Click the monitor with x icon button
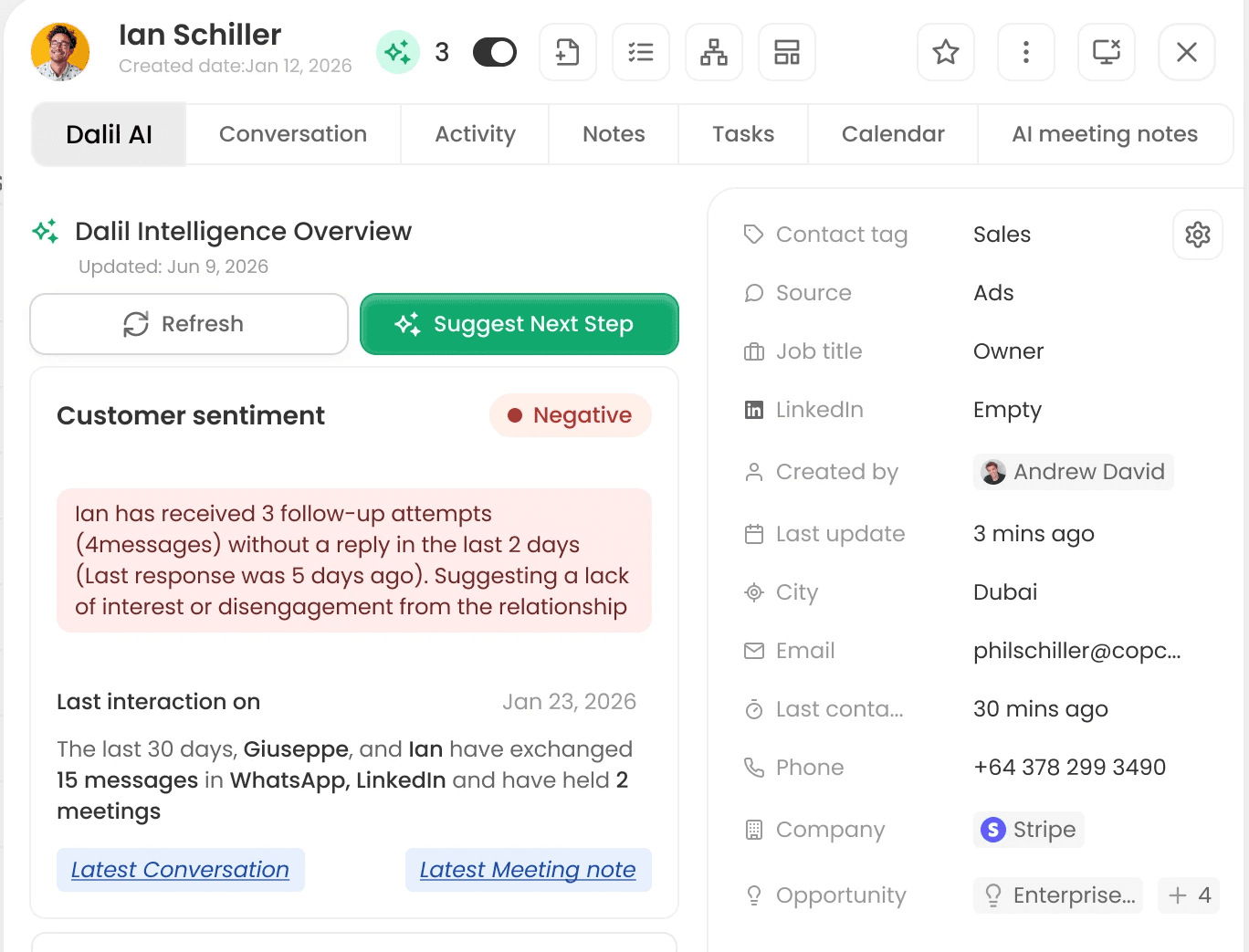Viewport: 1249px width, 952px height. [x=1107, y=52]
